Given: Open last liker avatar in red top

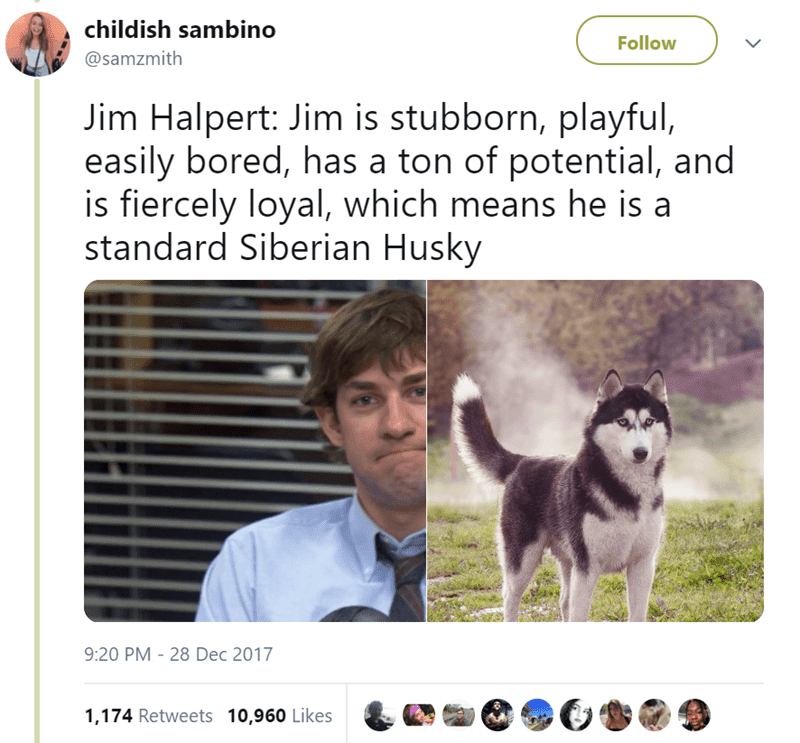Looking at the screenshot, I should [694, 715].
